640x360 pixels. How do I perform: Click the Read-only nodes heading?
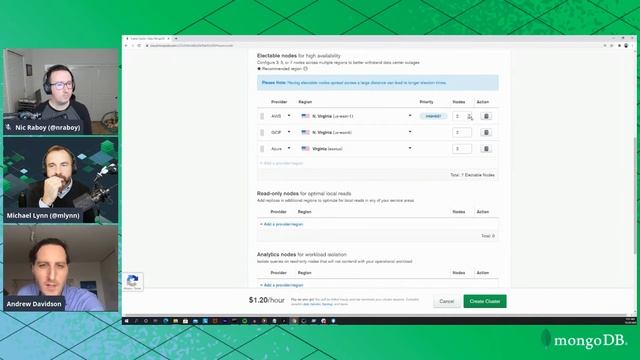pyautogui.click(x=304, y=193)
